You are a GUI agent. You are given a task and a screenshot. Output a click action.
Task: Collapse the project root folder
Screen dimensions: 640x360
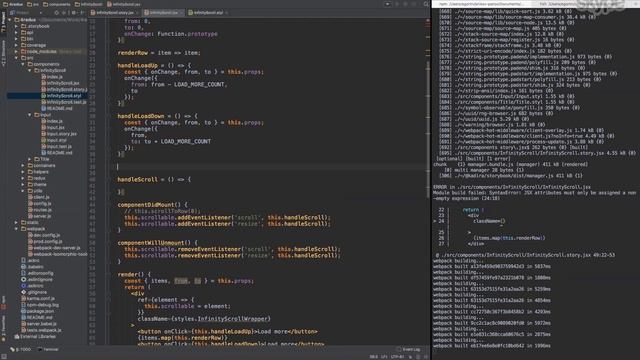tap(10, 20)
